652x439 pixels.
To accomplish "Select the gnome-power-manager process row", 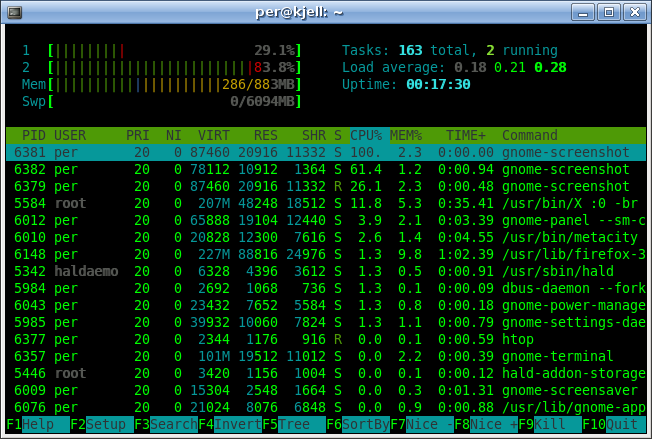I will [326, 306].
